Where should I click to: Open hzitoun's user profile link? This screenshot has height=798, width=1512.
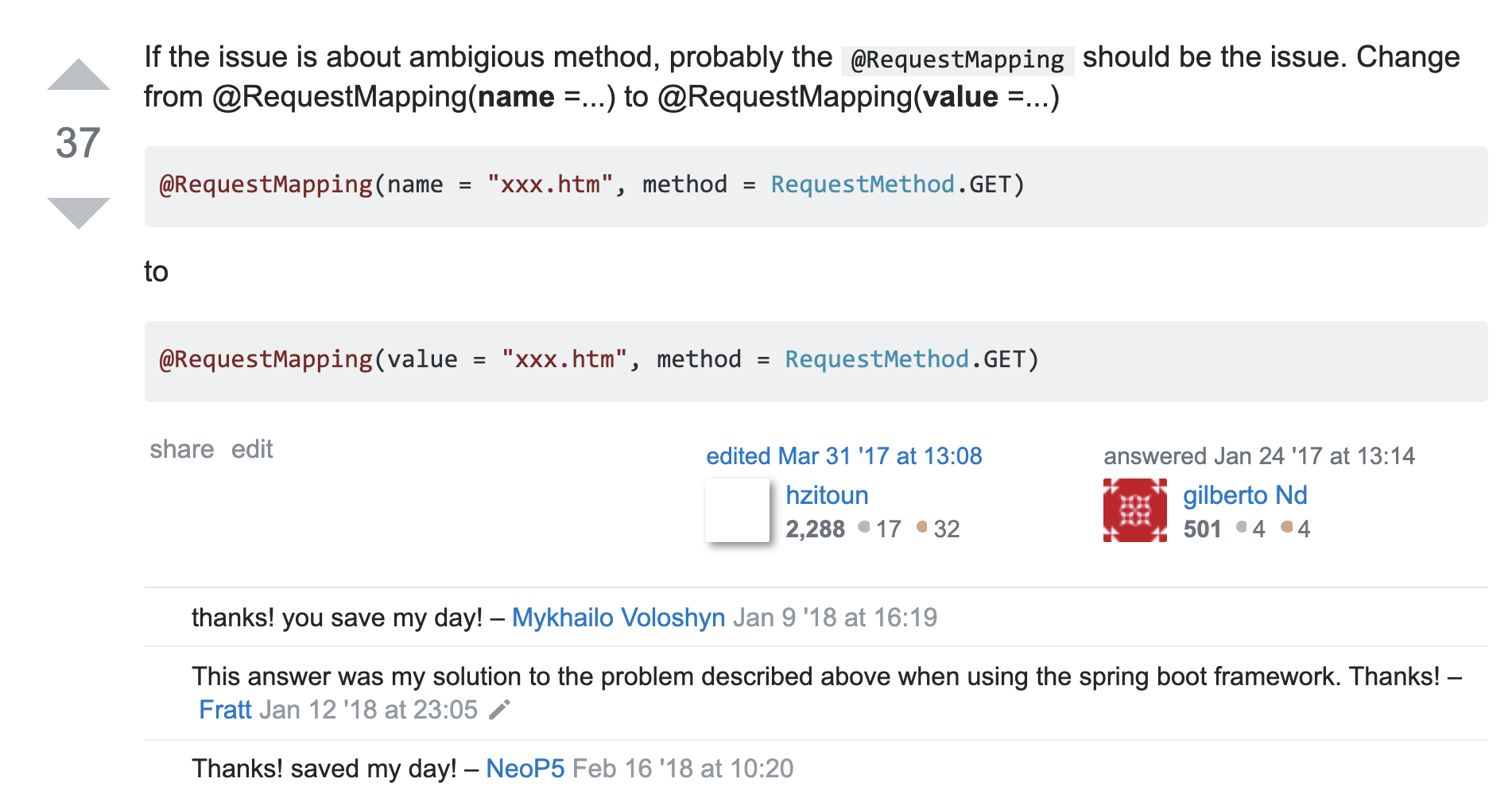(x=827, y=495)
